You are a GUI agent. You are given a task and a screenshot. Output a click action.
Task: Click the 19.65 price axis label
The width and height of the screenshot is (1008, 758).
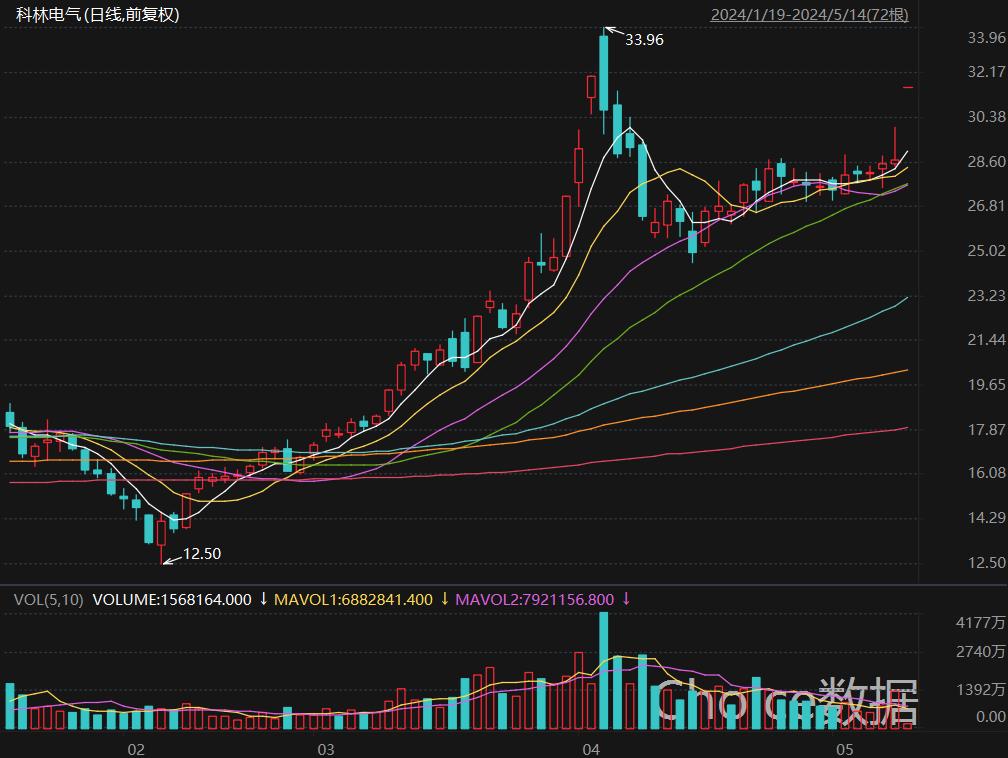986,384
